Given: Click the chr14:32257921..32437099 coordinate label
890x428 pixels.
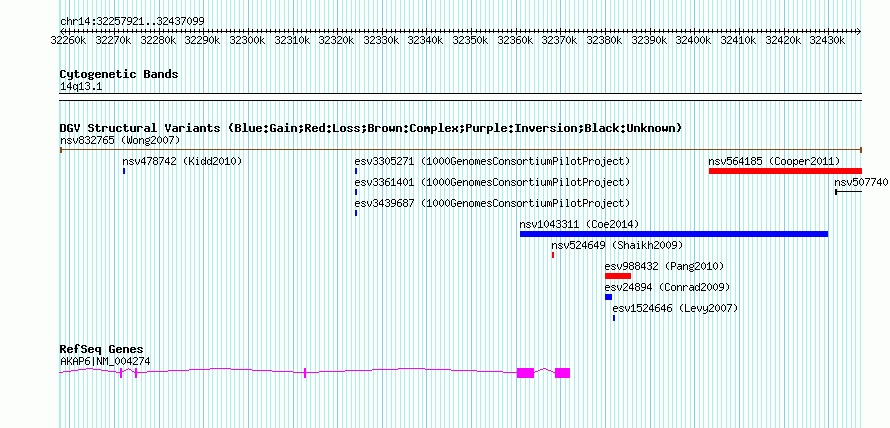Looking at the screenshot, I should coord(132,21).
